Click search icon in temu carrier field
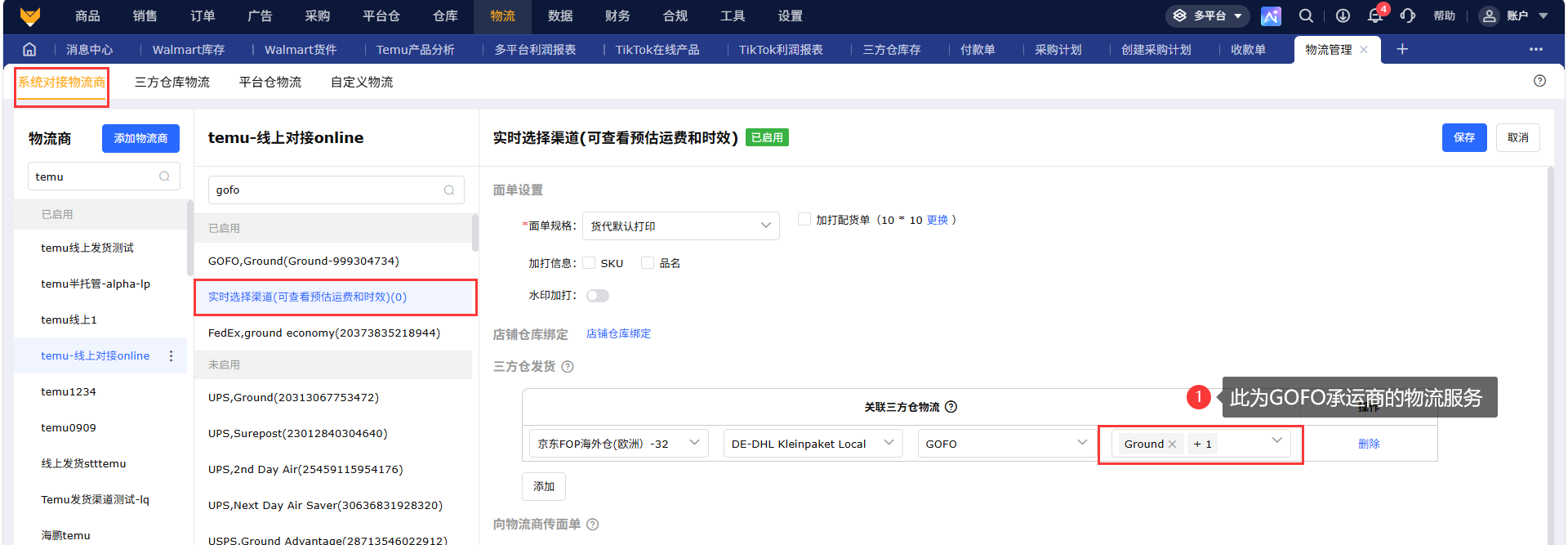Screen dimensions: 1568x545 click(x=164, y=176)
